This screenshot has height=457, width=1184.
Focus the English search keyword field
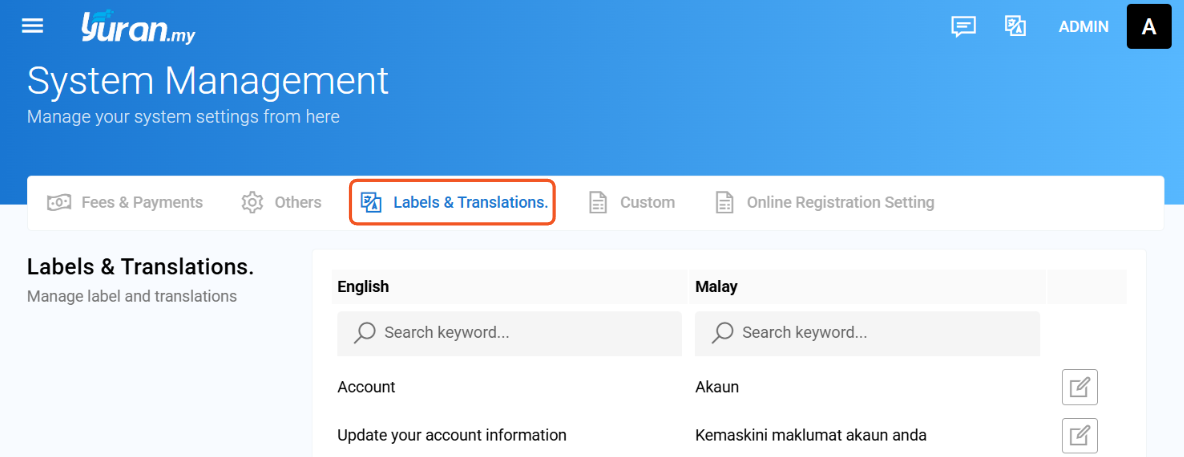[510, 333]
